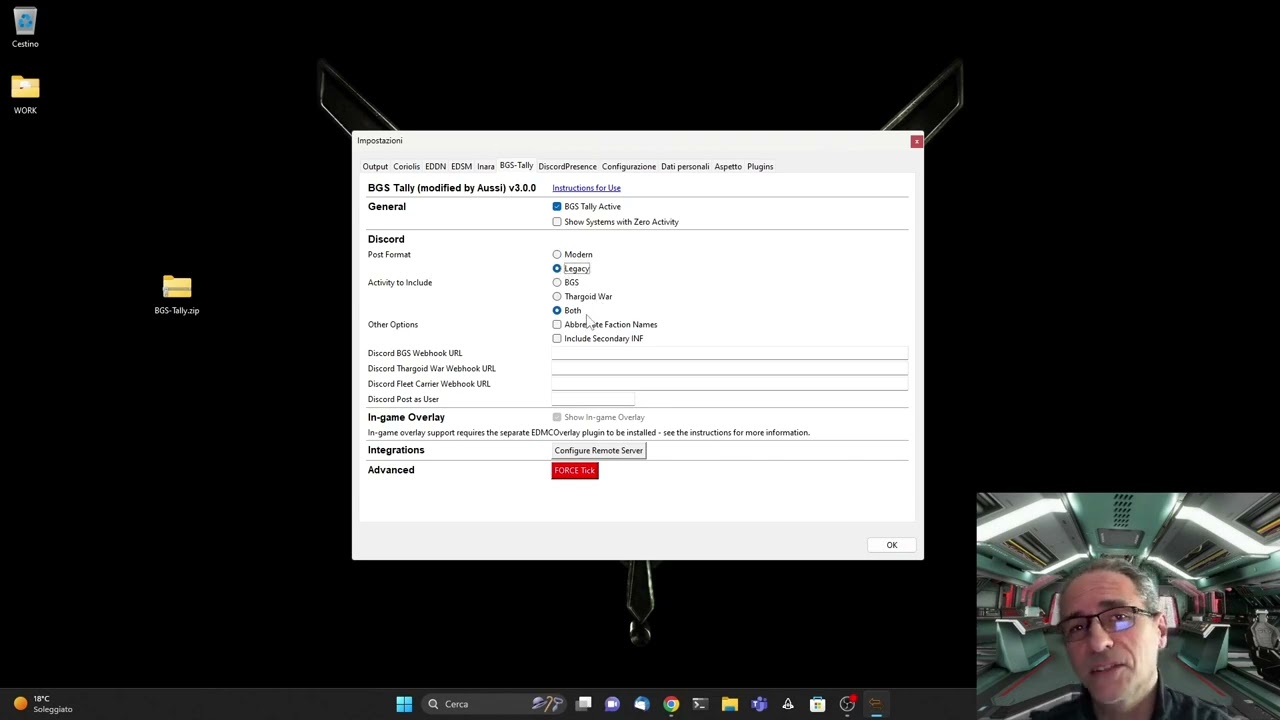This screenshot has width=1280, height=720.
Task: Open the terminal from the taskbar
Action: (x=700, y=704)
